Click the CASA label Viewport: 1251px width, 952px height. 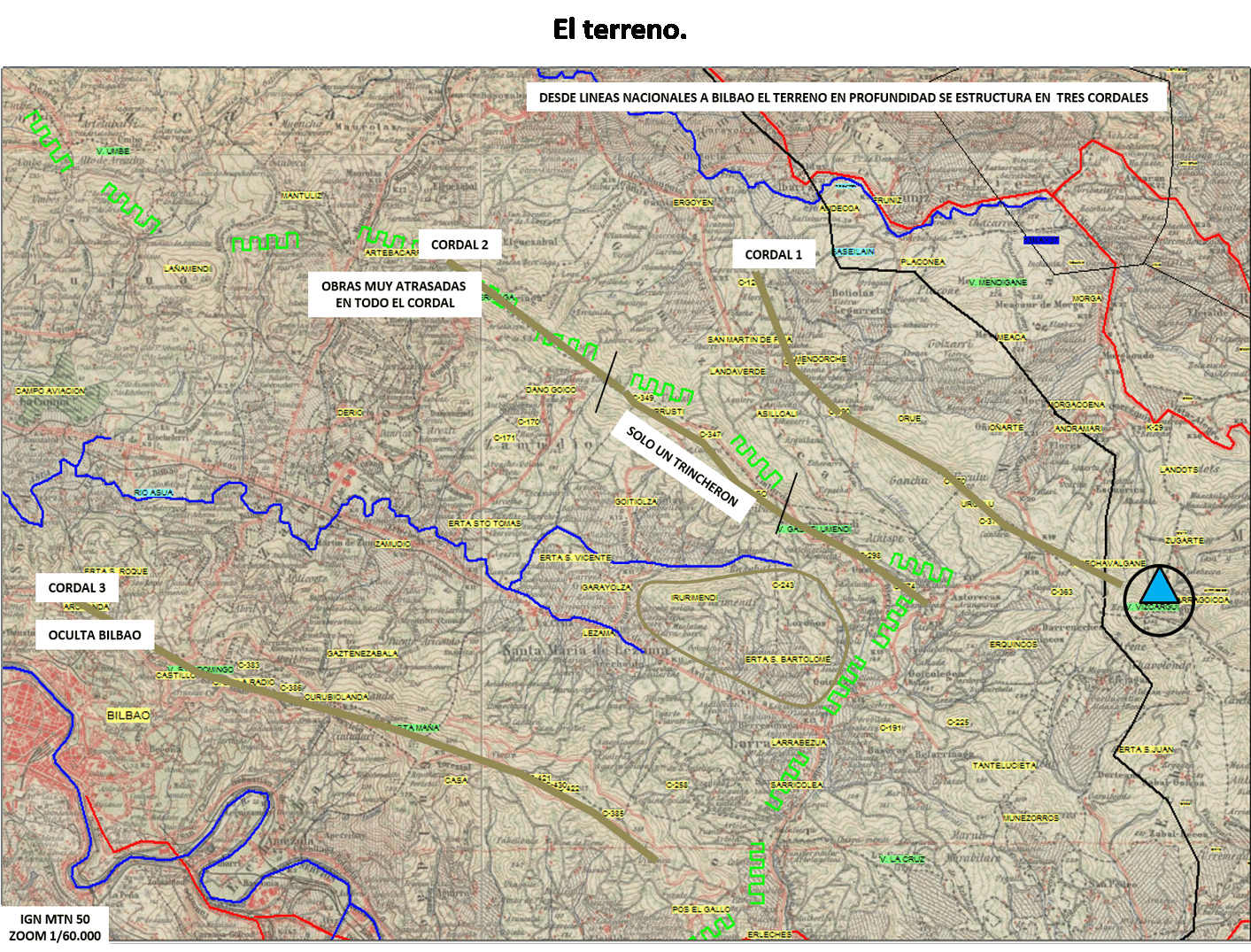[456, 780]
